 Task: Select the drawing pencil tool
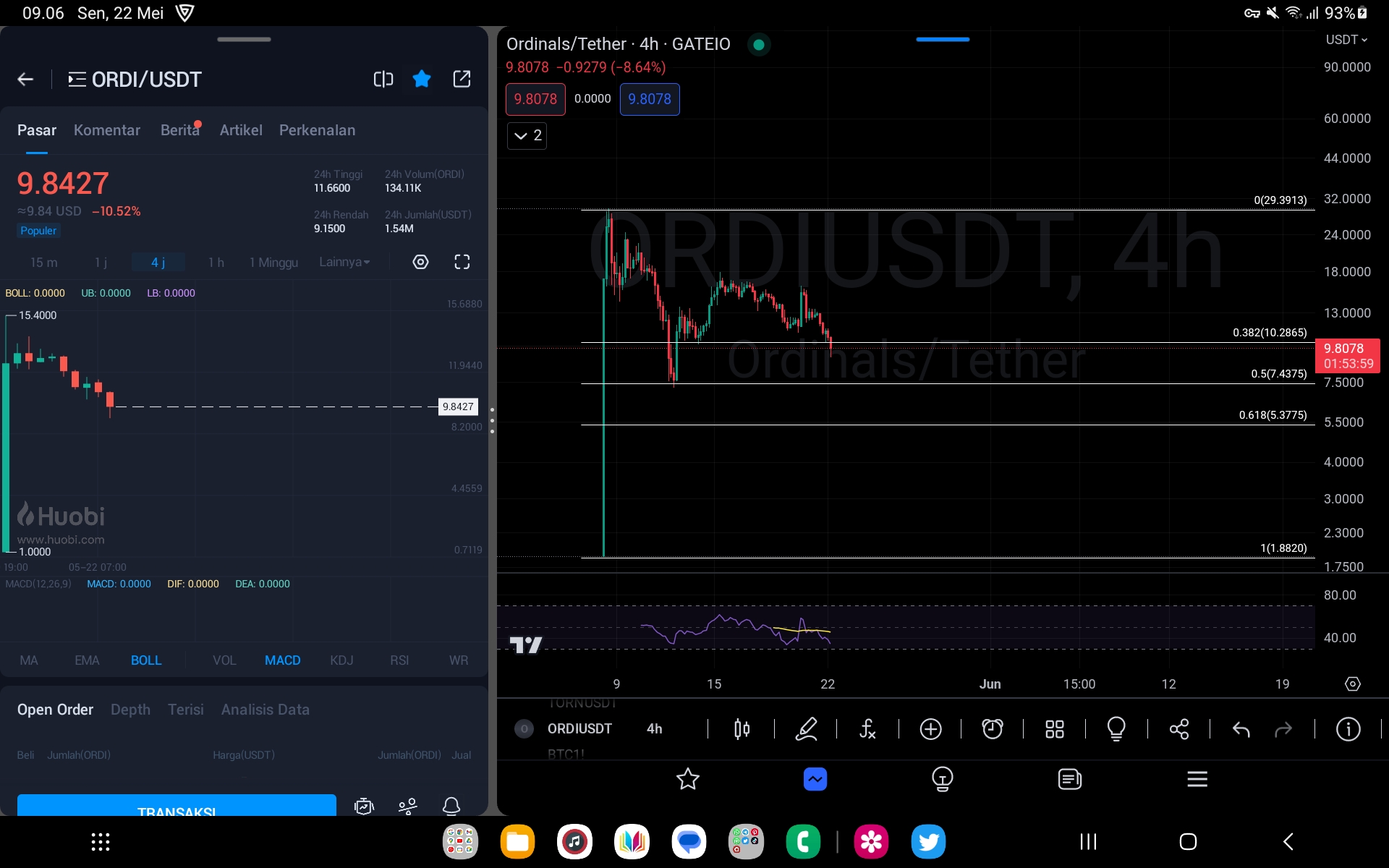click(x=806, y=728)
